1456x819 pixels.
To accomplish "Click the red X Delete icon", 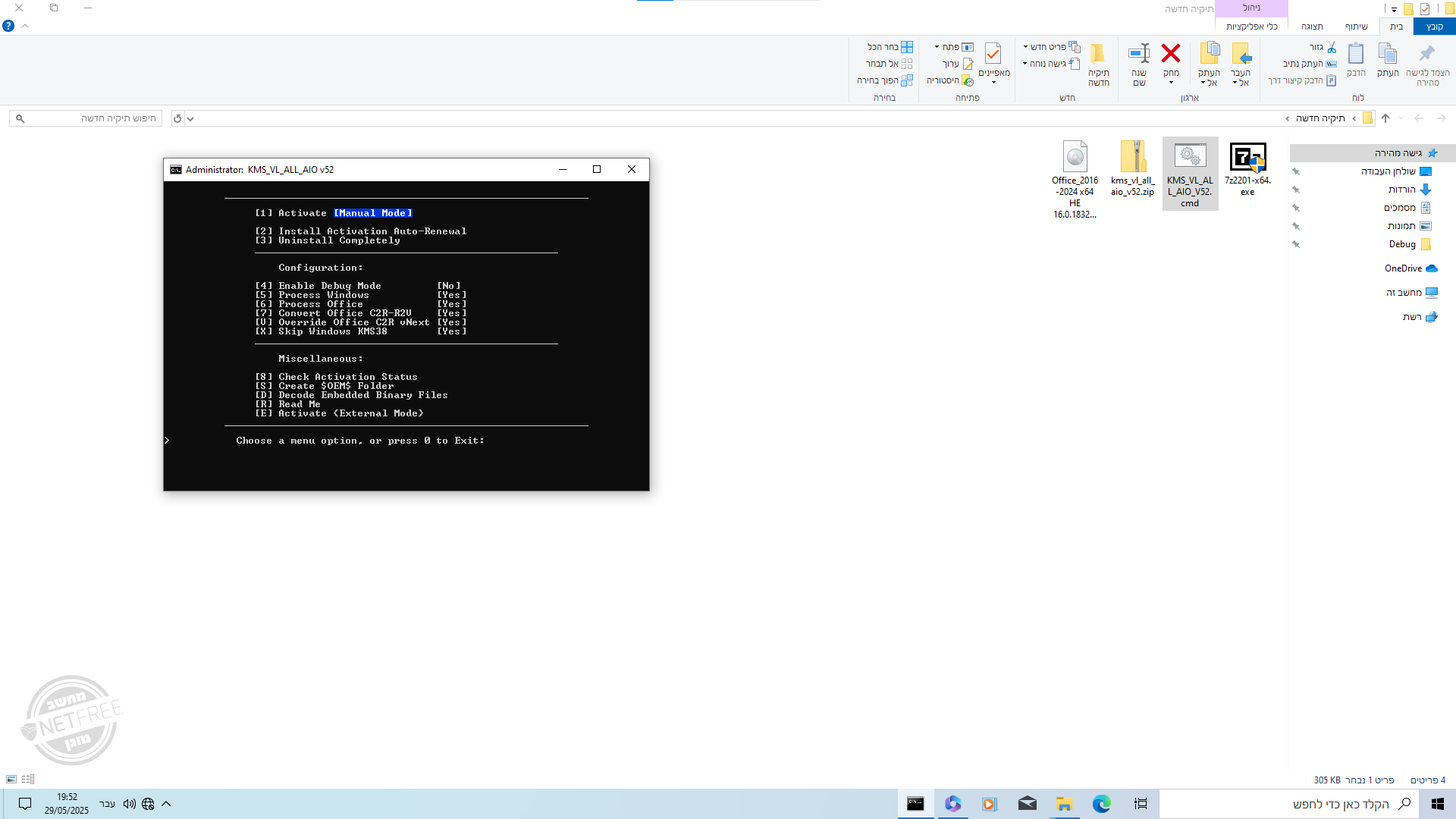I will [1171, 53].
